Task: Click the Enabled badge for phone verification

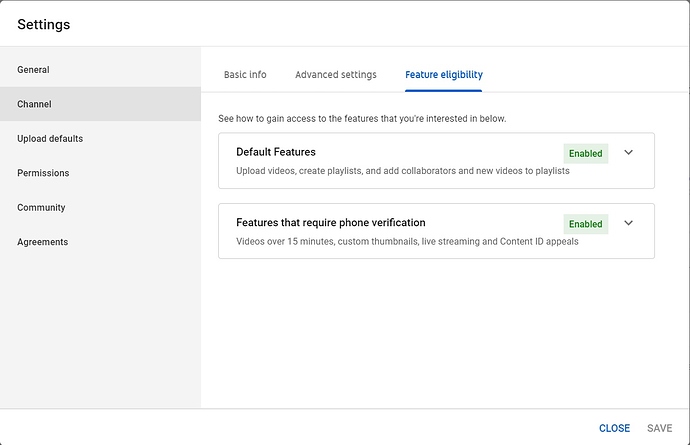Action: pyautogui.click(x=585, y=224)
